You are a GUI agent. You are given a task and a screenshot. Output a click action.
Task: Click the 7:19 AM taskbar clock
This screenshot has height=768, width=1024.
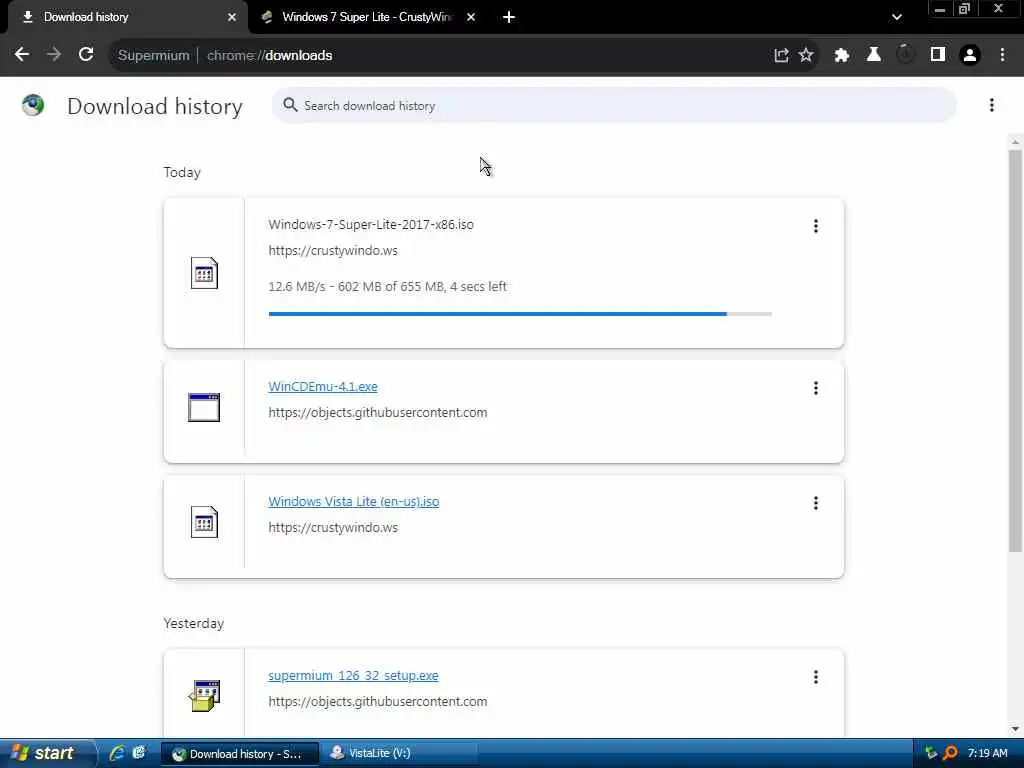(987, 753)
